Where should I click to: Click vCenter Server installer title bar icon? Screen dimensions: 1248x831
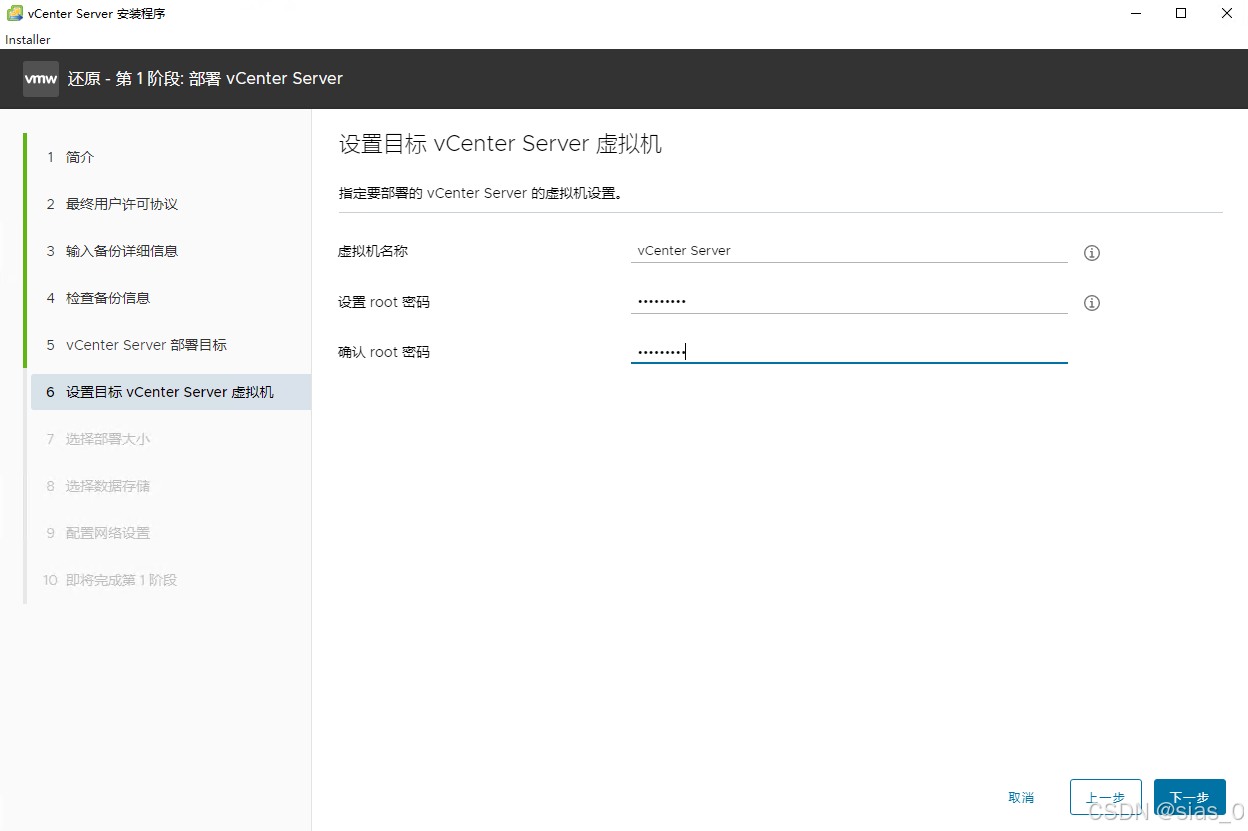[x=15, y=14]
